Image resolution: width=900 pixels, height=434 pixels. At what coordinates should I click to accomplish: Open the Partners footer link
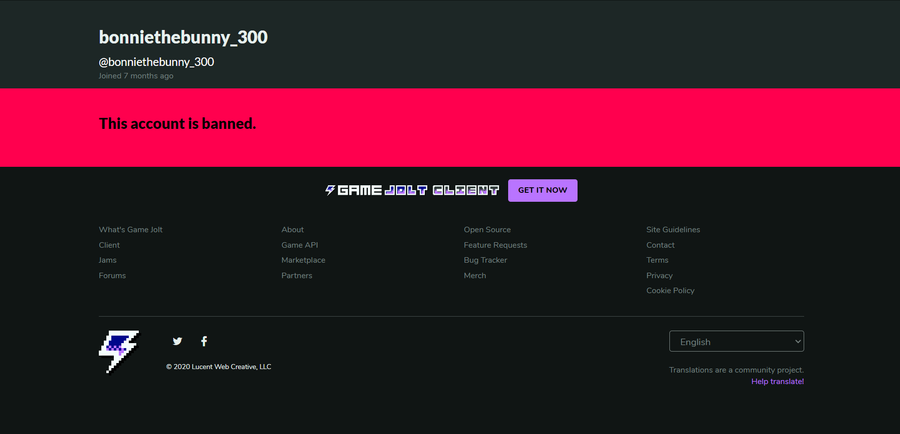click(x=297, y=276)
